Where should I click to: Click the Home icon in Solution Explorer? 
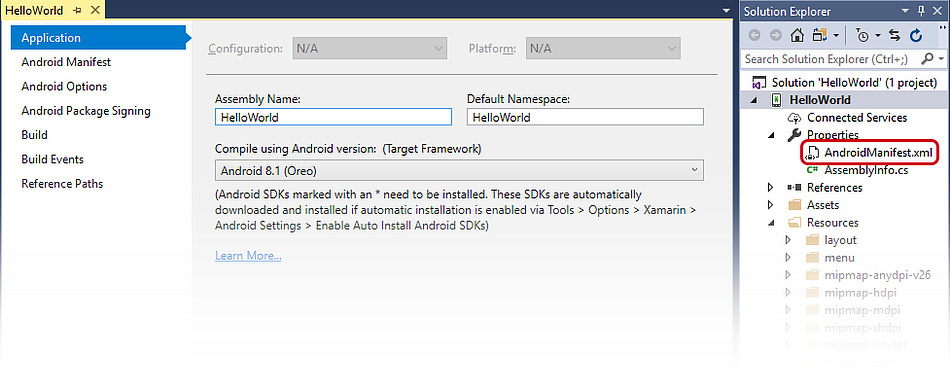[x=797, y=35]
